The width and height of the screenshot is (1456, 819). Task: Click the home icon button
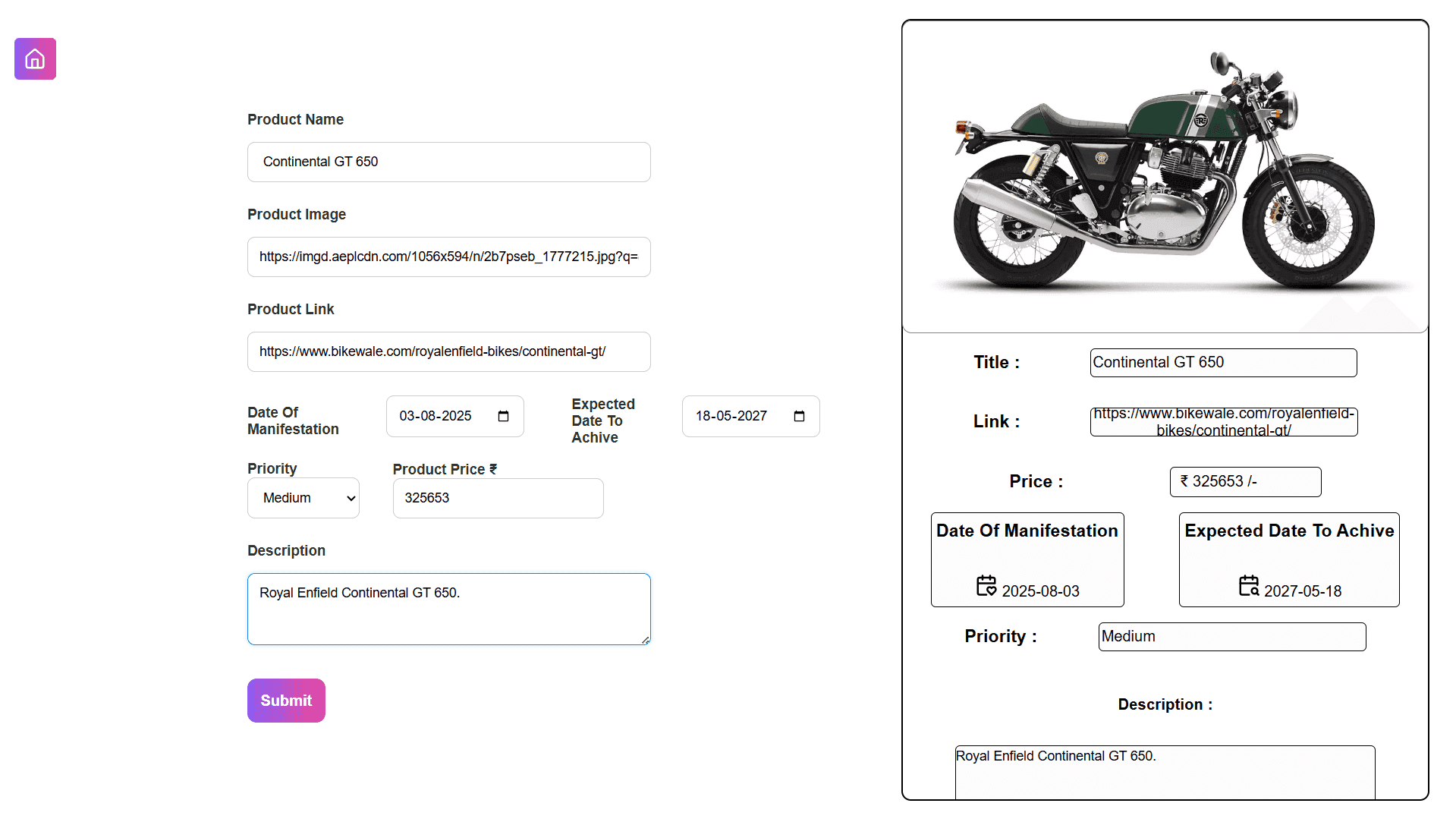pyautogui.click(x=35, y=59)
